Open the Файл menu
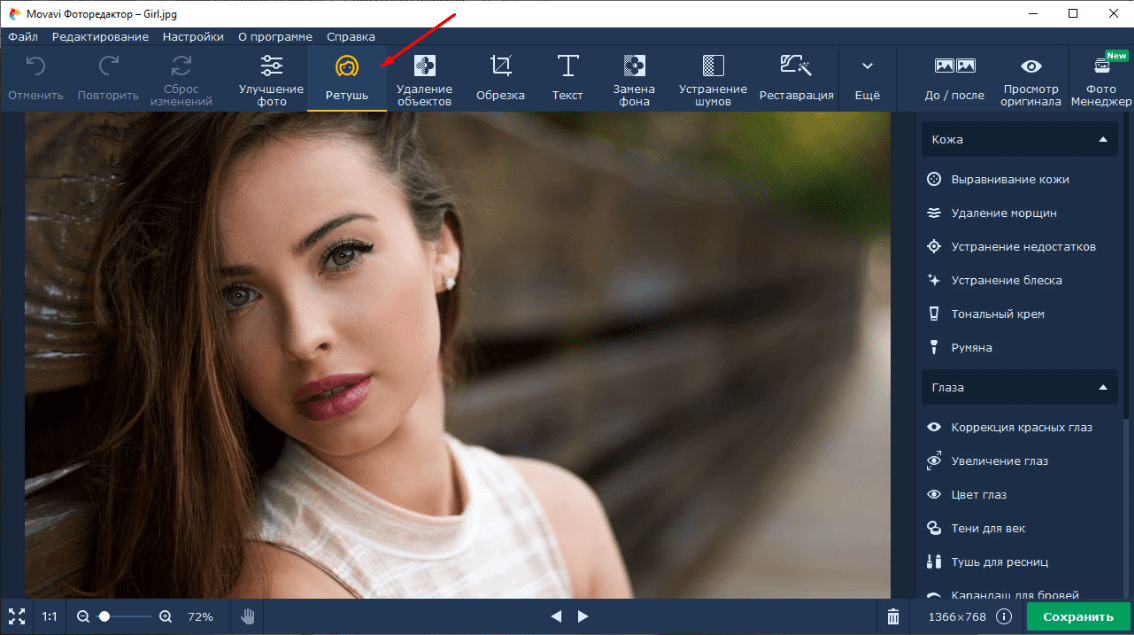 pos(23,37)
